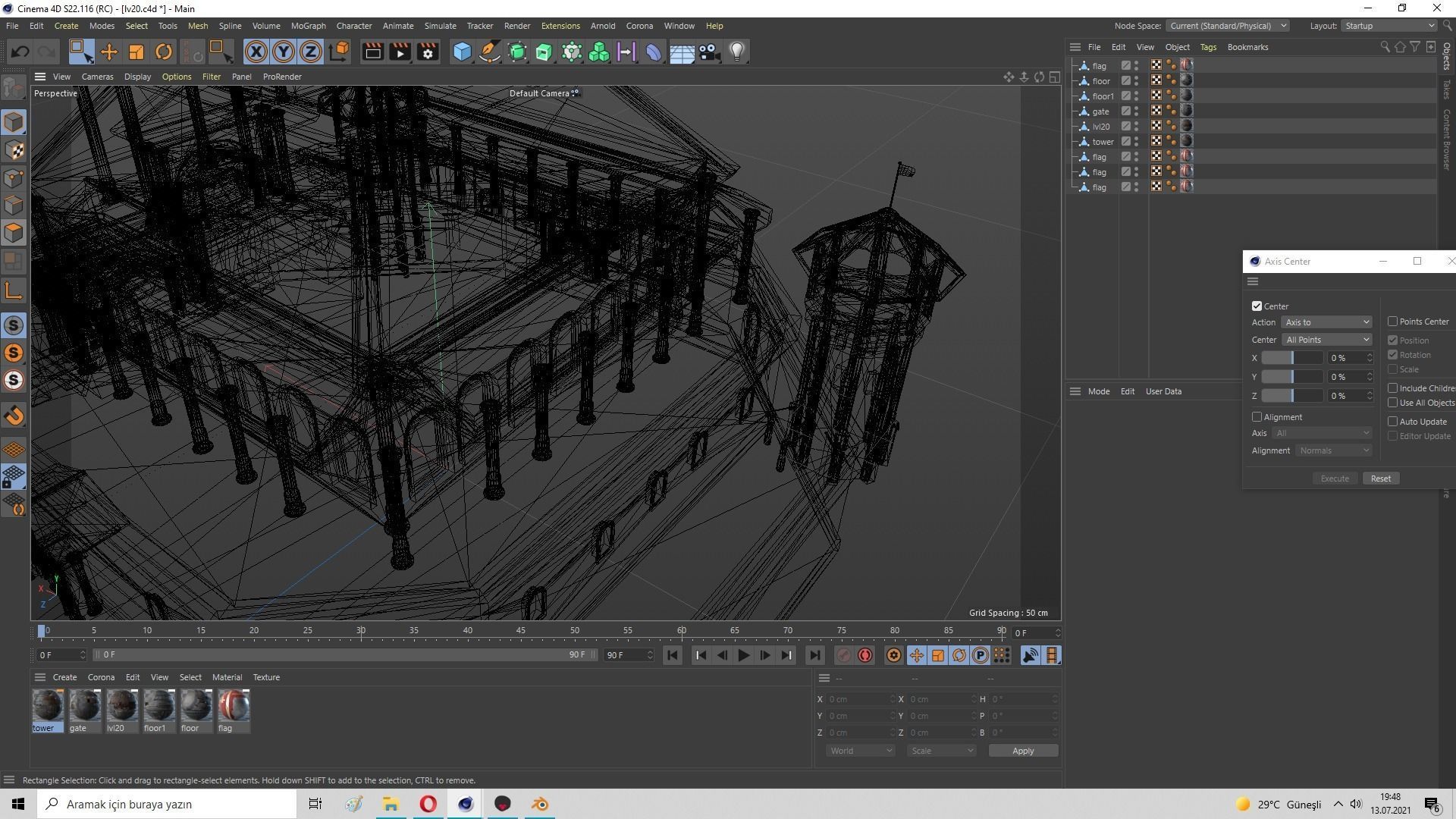Open Render to Picture Viewer

coord(400,52)
